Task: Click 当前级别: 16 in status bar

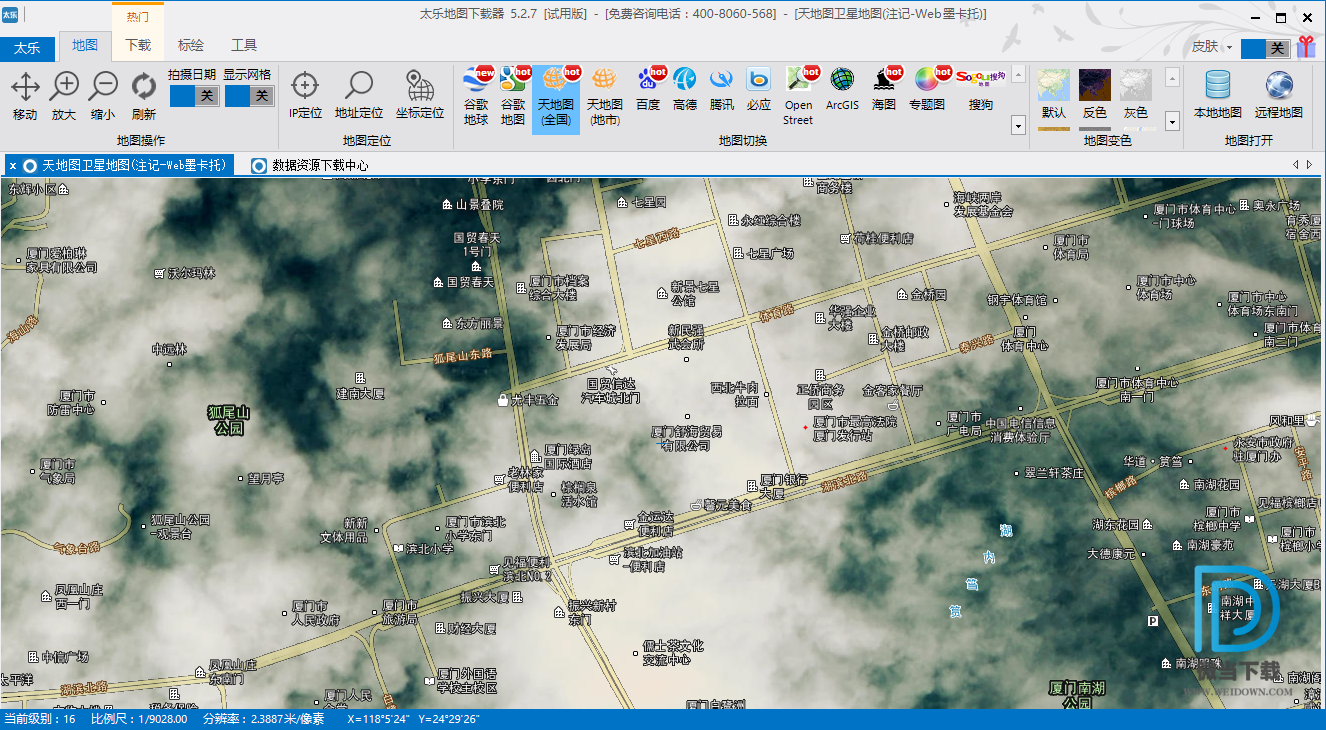Action: click(40, 719)
